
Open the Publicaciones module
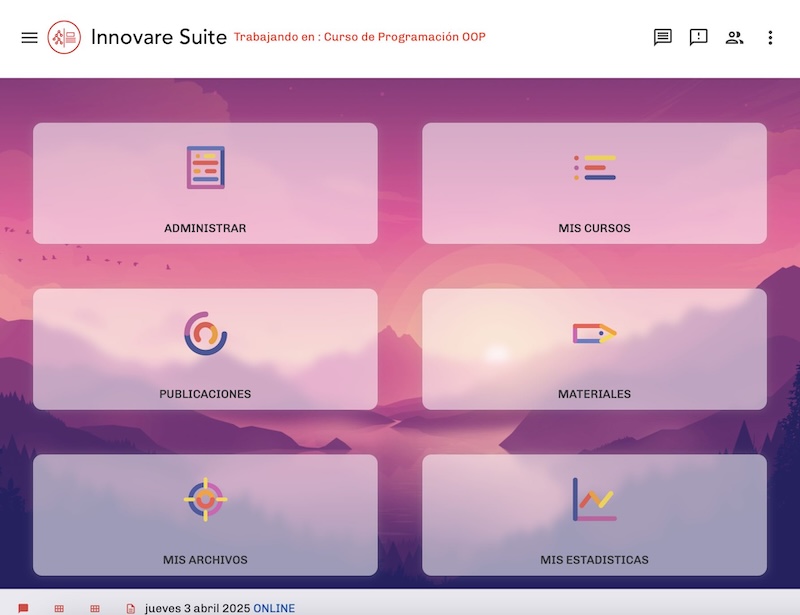[205, 347]
